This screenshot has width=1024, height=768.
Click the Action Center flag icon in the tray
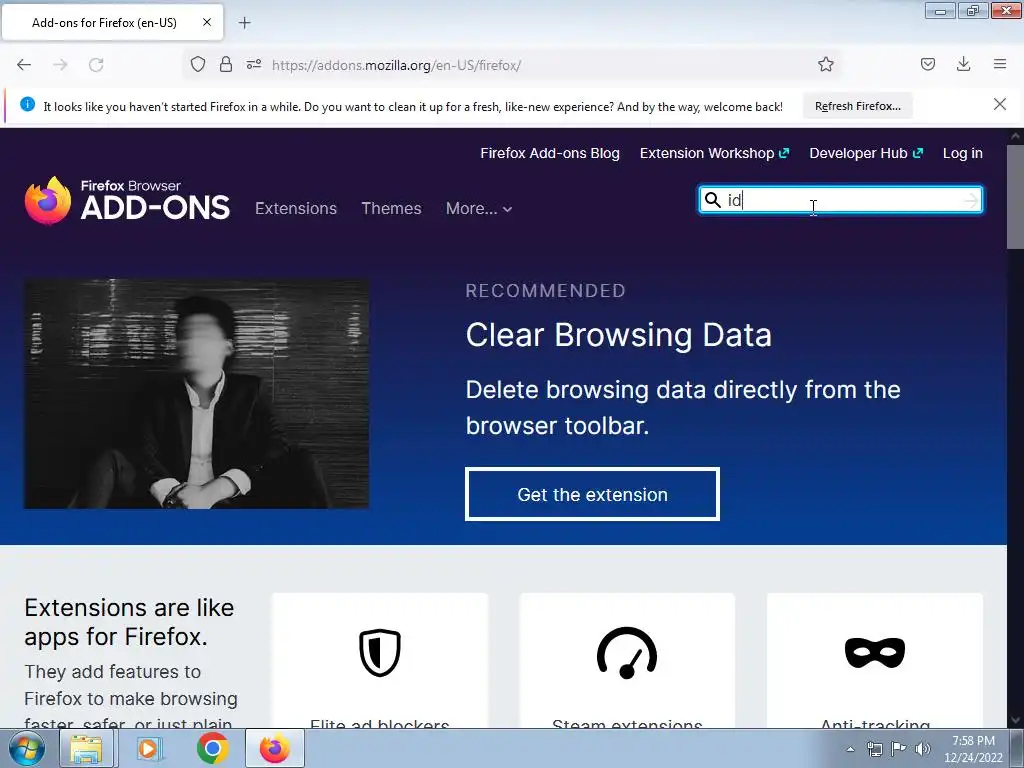click(899, 749)
